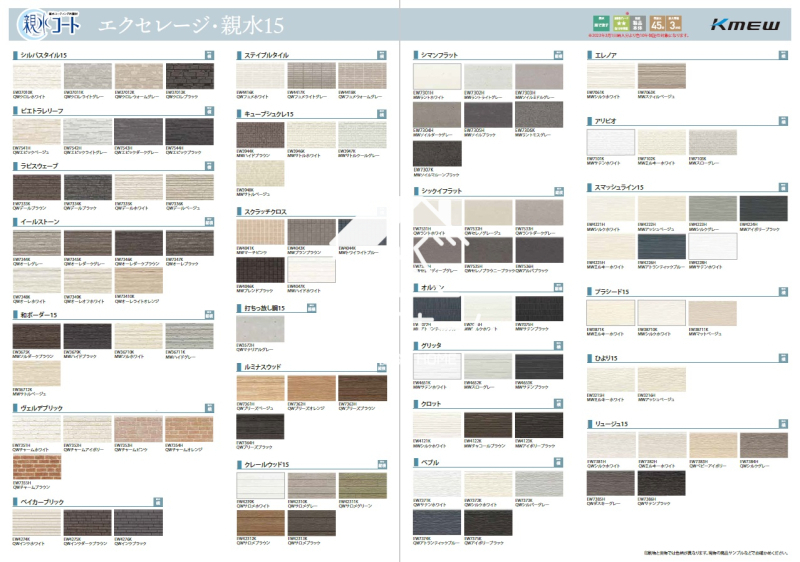Click the icon beside the シルバスタイル15 heading
The width and height of the screenshot is (800, 562).
click(x=208, y=55)
